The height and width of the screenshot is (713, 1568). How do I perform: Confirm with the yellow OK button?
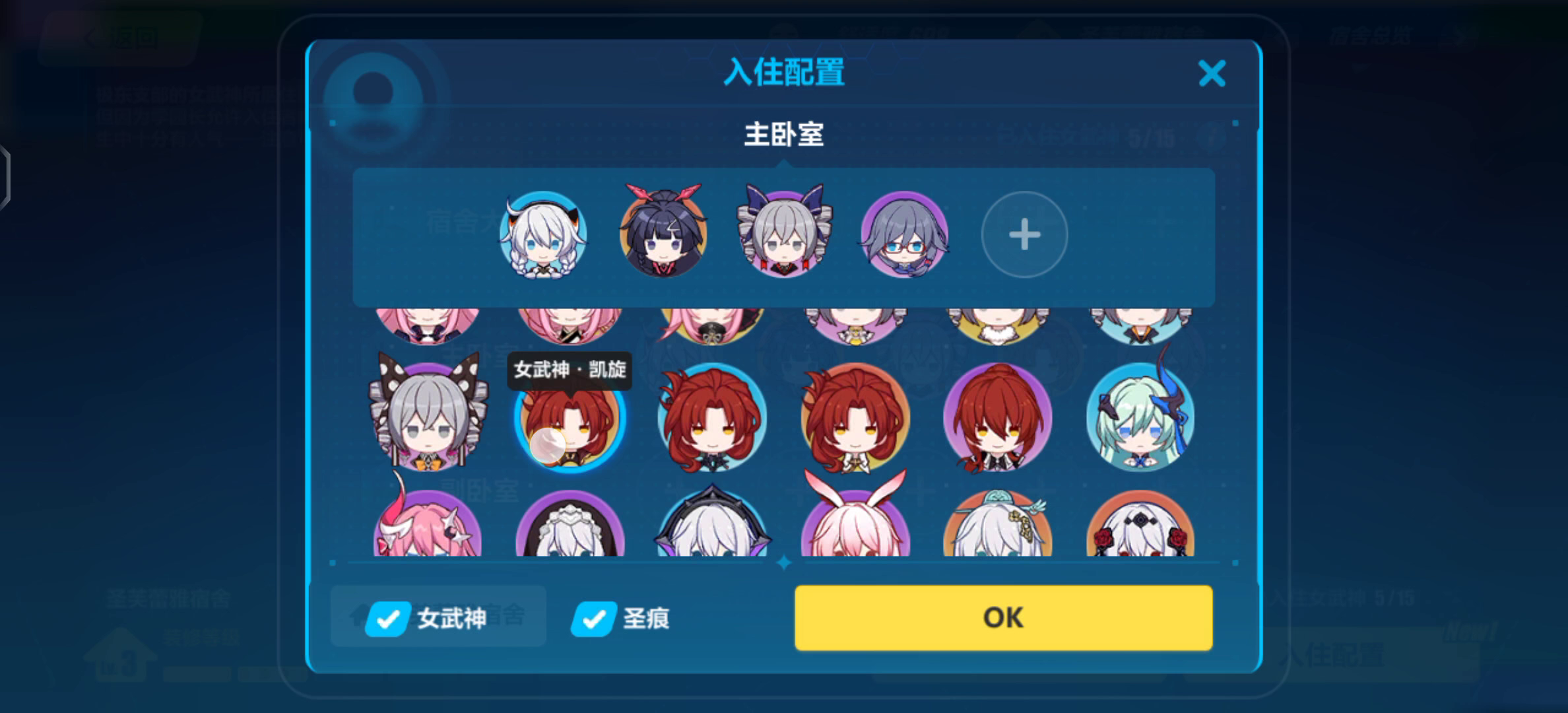click(x=1003, y=618)
